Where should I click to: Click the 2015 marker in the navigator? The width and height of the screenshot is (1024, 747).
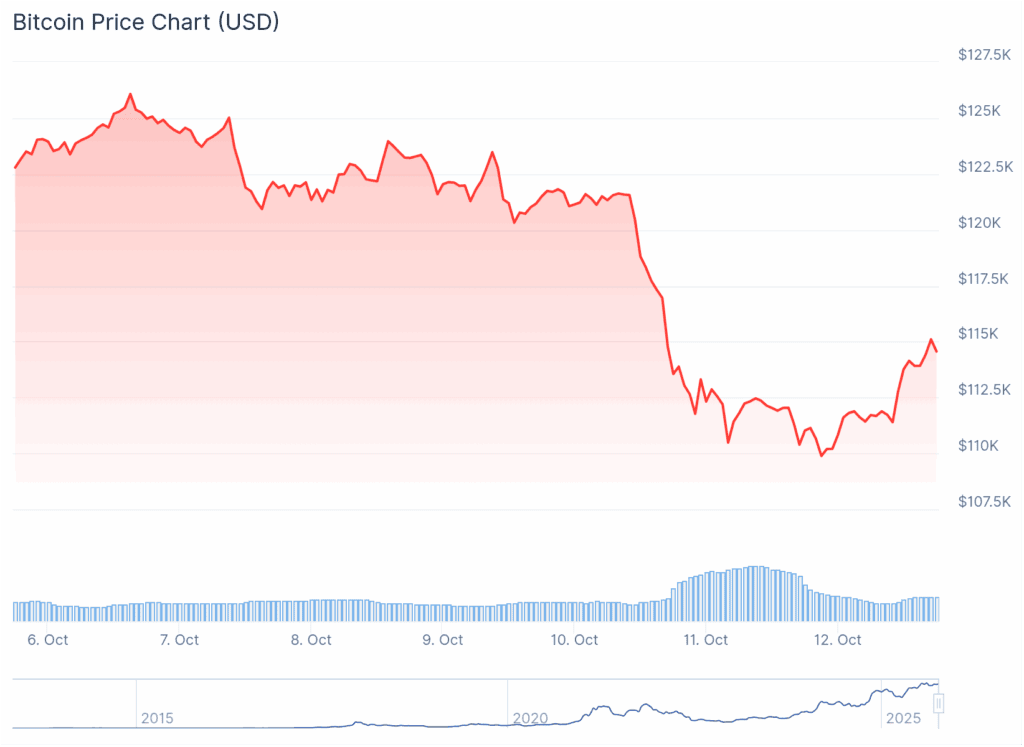coord(157,718)
